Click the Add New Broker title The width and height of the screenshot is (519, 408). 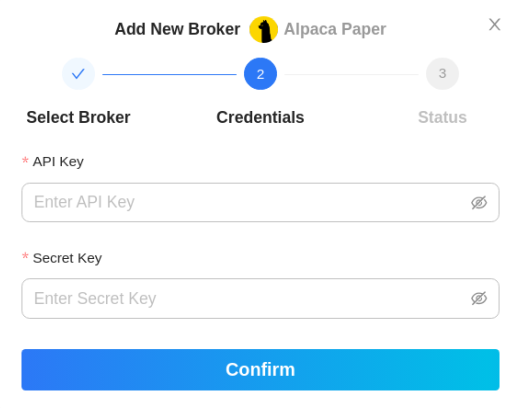pos(177,29)
